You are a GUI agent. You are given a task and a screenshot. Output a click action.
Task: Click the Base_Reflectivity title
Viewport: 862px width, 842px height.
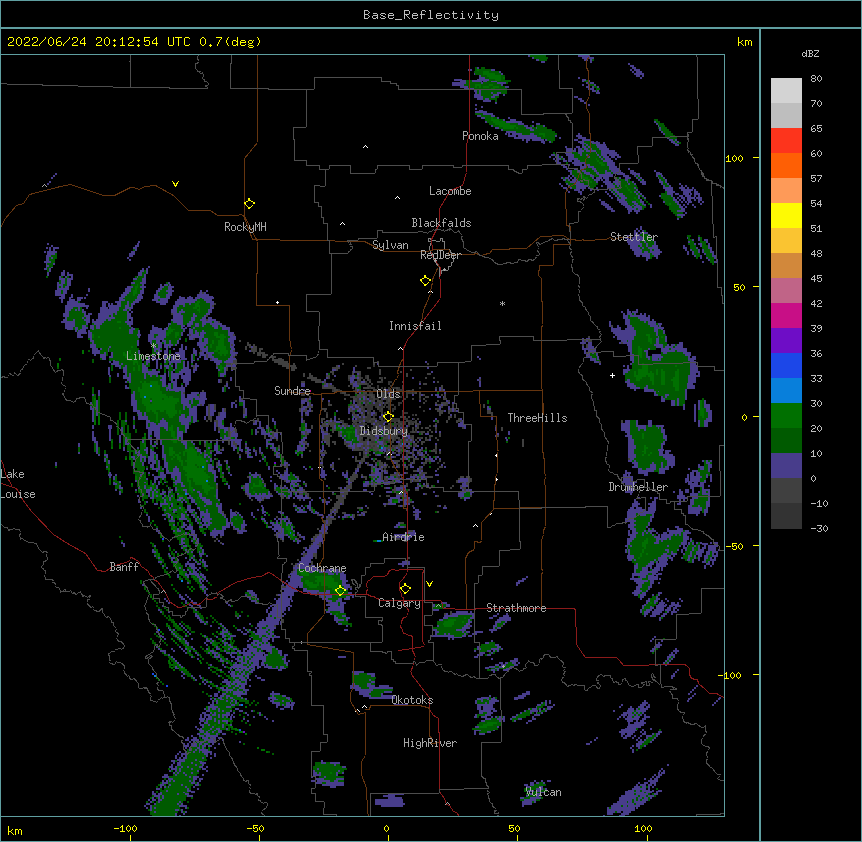pos(431,15)
